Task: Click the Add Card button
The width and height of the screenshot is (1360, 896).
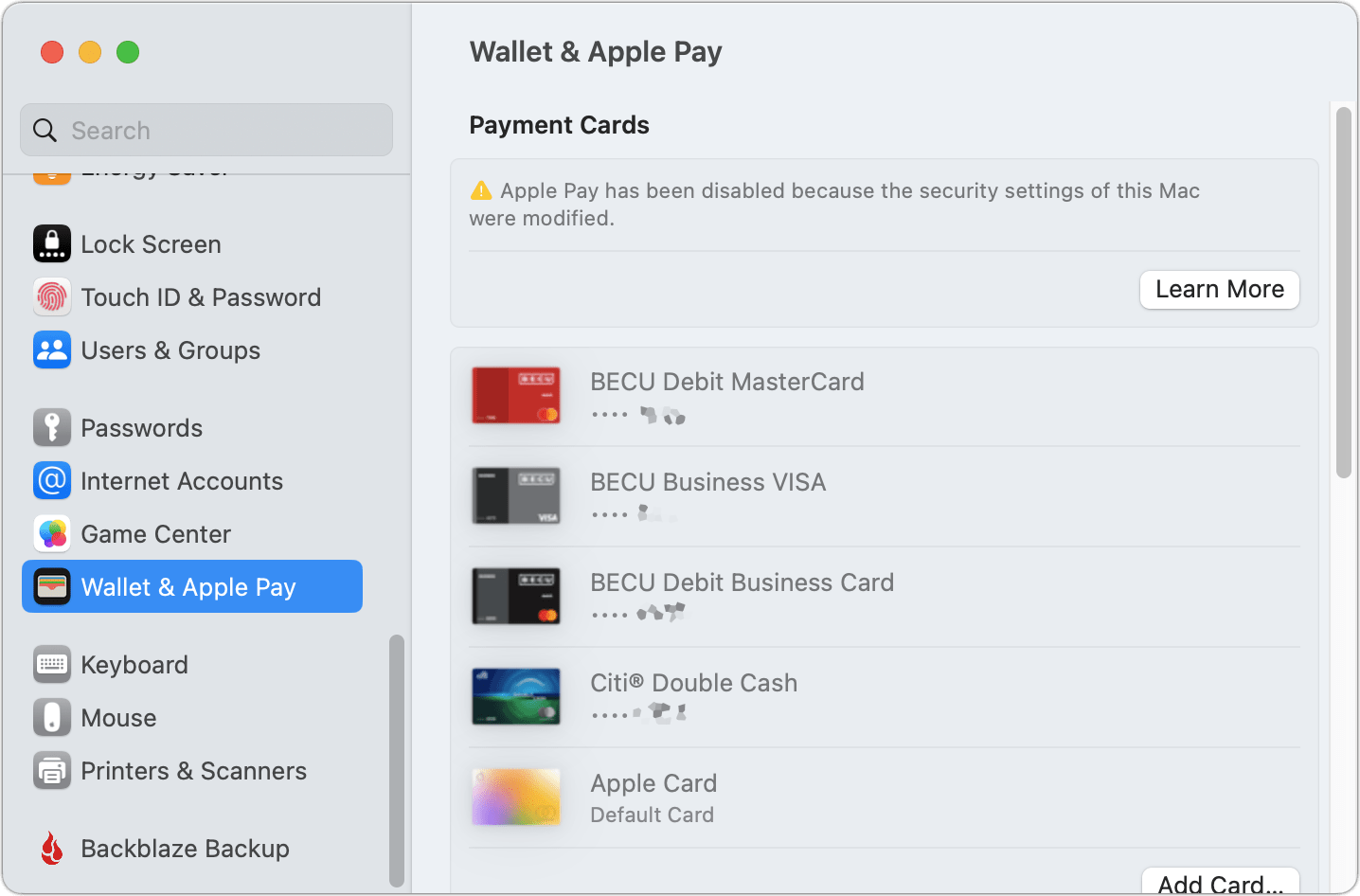Action: tap(1220, 881)
